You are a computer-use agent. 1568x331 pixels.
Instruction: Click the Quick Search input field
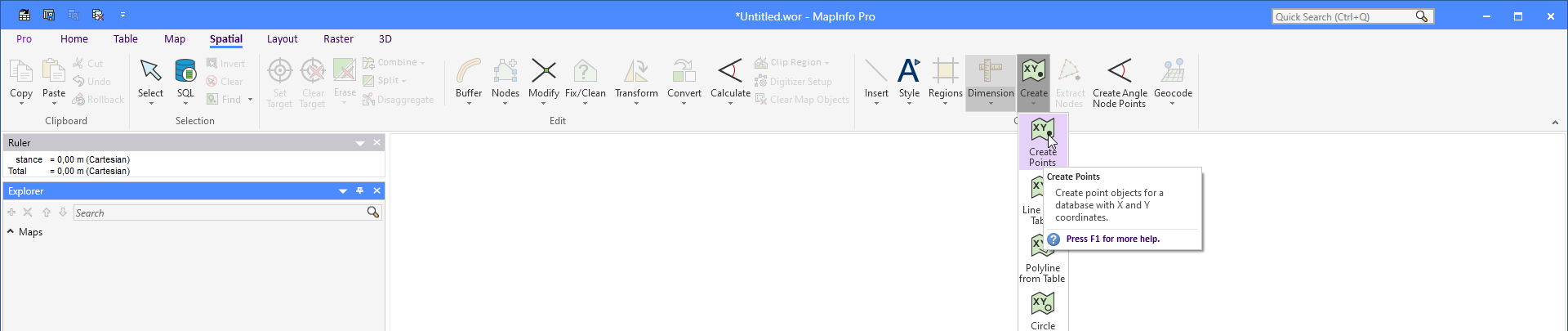coord(1343,16)
